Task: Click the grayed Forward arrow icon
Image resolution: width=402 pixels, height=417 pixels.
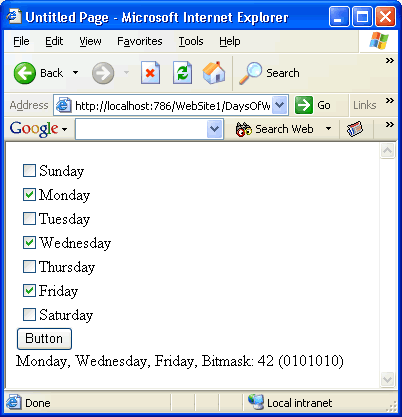Action: pos(103,73)
